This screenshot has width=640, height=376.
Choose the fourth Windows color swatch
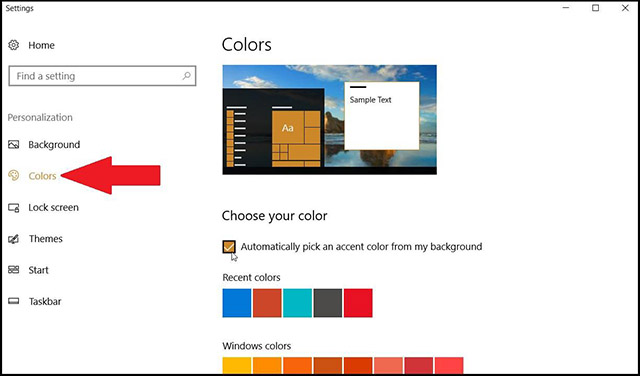click(x=328, y=365)
